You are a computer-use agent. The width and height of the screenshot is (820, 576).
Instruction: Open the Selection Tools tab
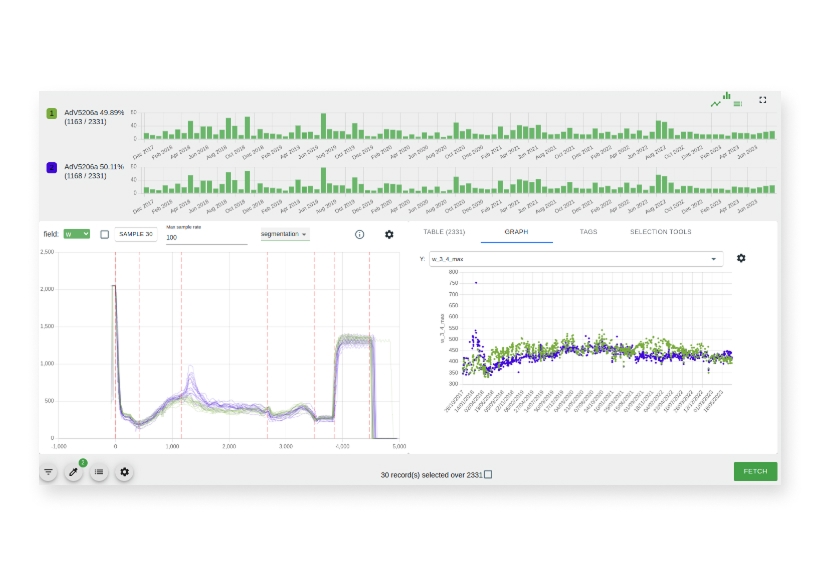(x=660, y=231)
